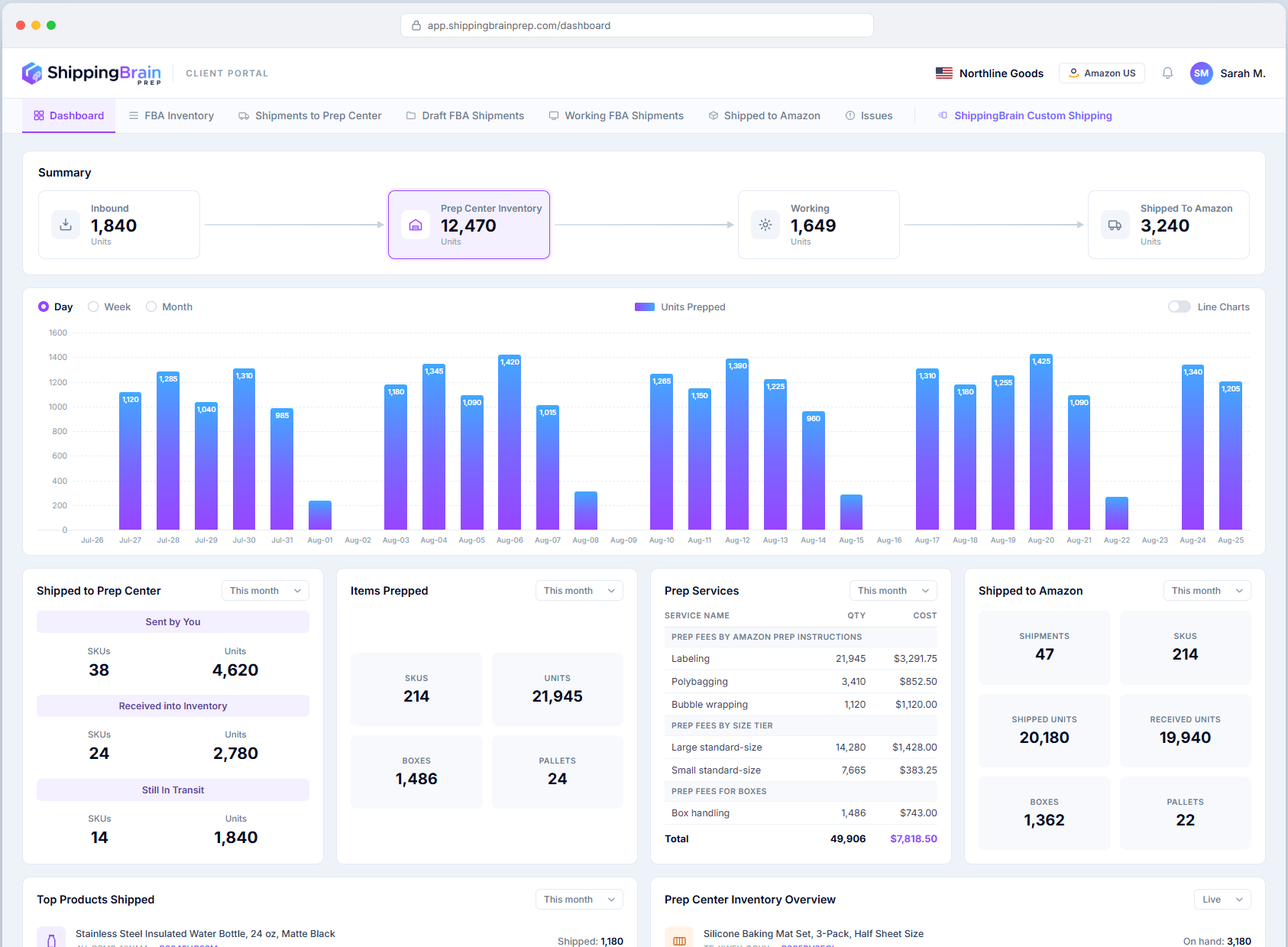Open Draft FBA Shipments tab

pos(465,115)
